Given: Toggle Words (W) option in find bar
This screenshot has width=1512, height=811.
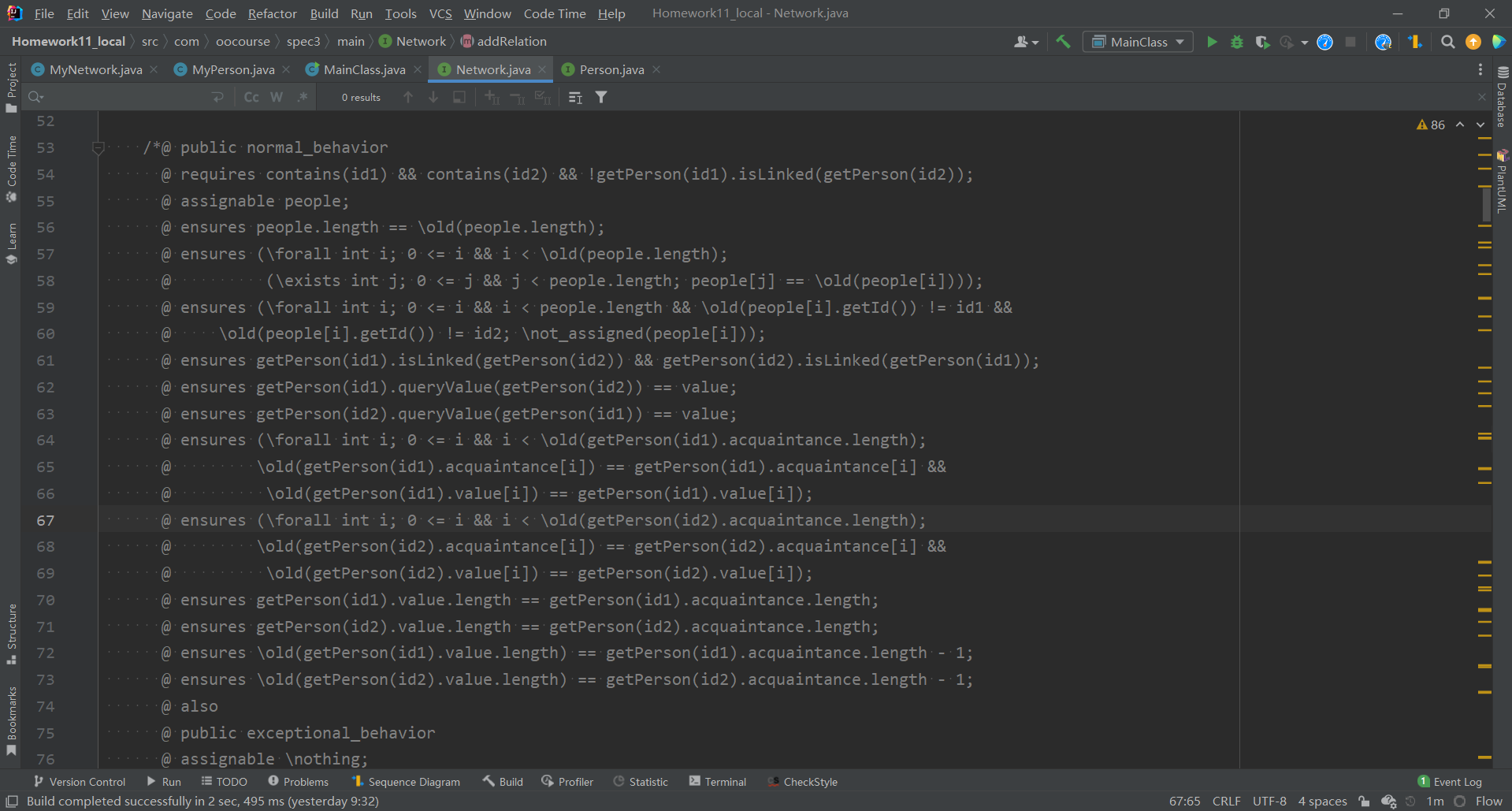Looking at the screenshot, I should [x=277, y=97].
